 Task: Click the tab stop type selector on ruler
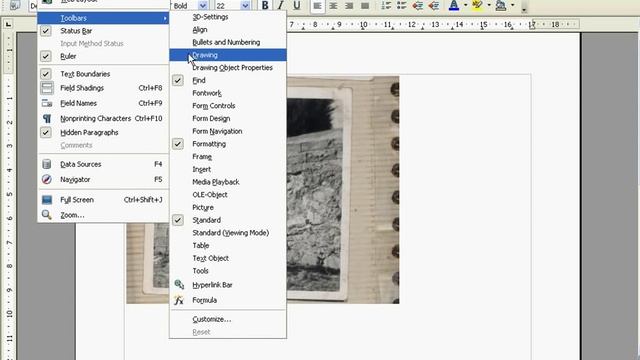(8, 24)
